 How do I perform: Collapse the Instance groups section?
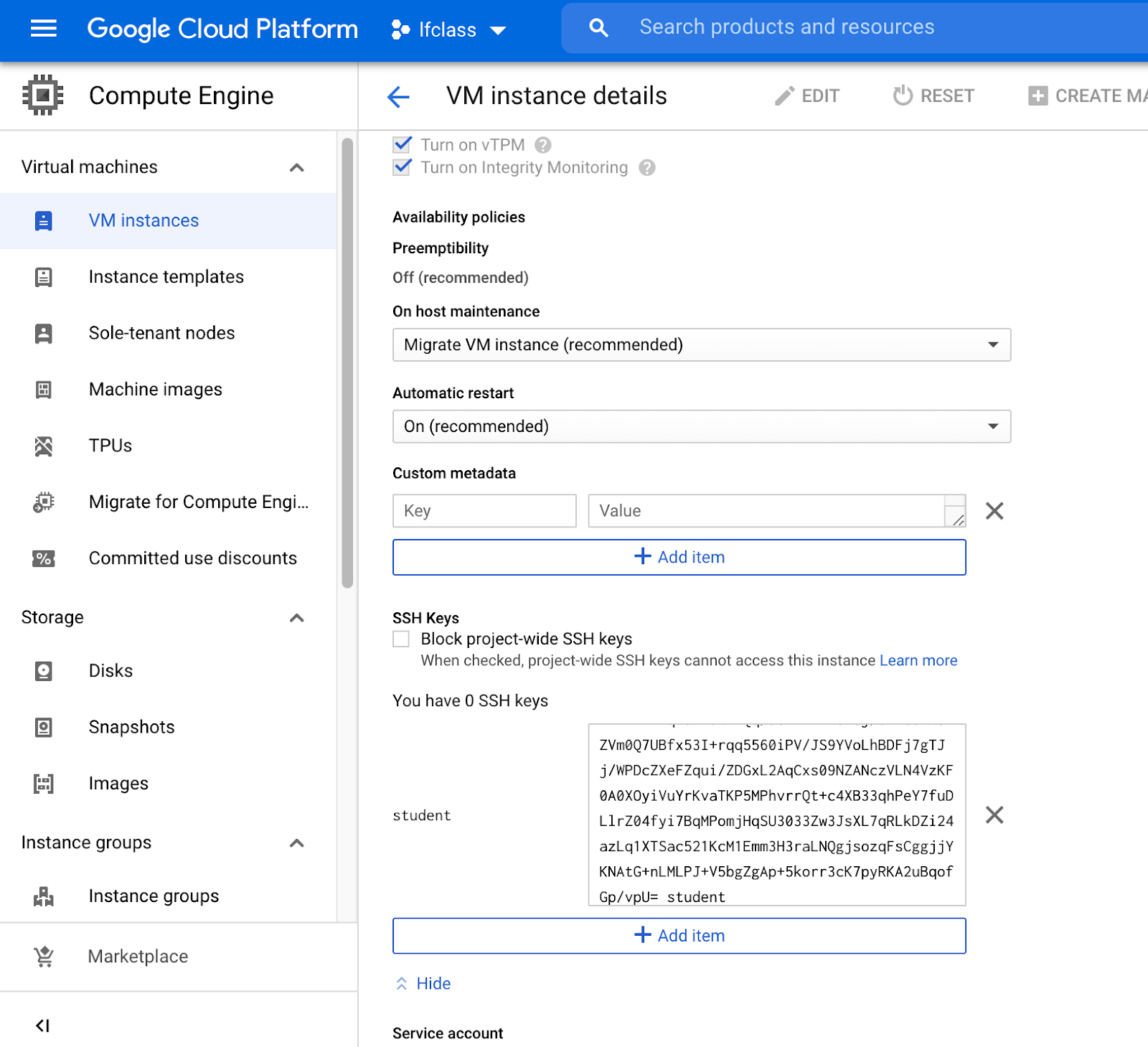pyautogui.click(x=297, y=843)
